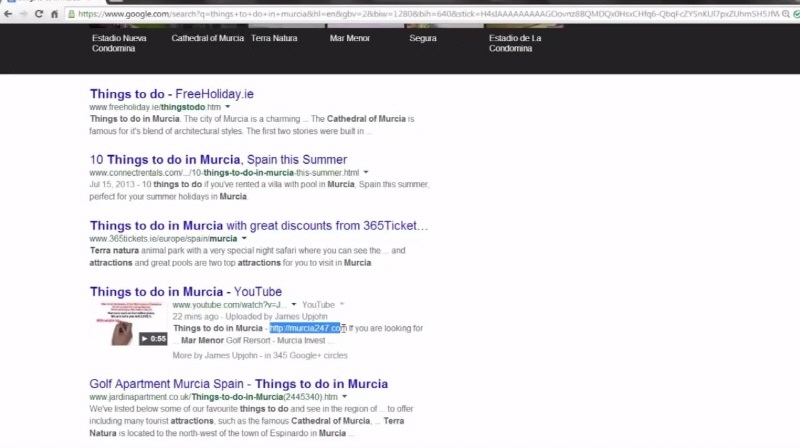Open the Golf Apartment Murcia Spain result

point(238,384)
